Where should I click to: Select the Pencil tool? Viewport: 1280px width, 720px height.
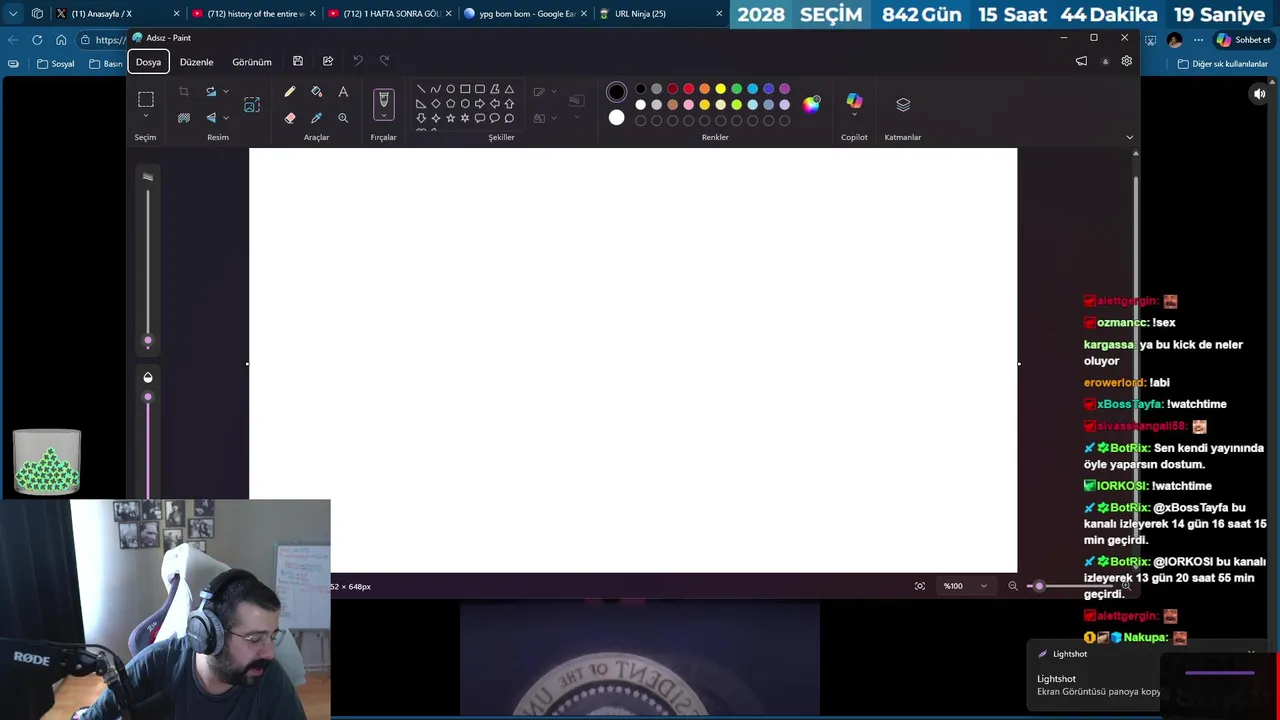(x=290, y=92)
